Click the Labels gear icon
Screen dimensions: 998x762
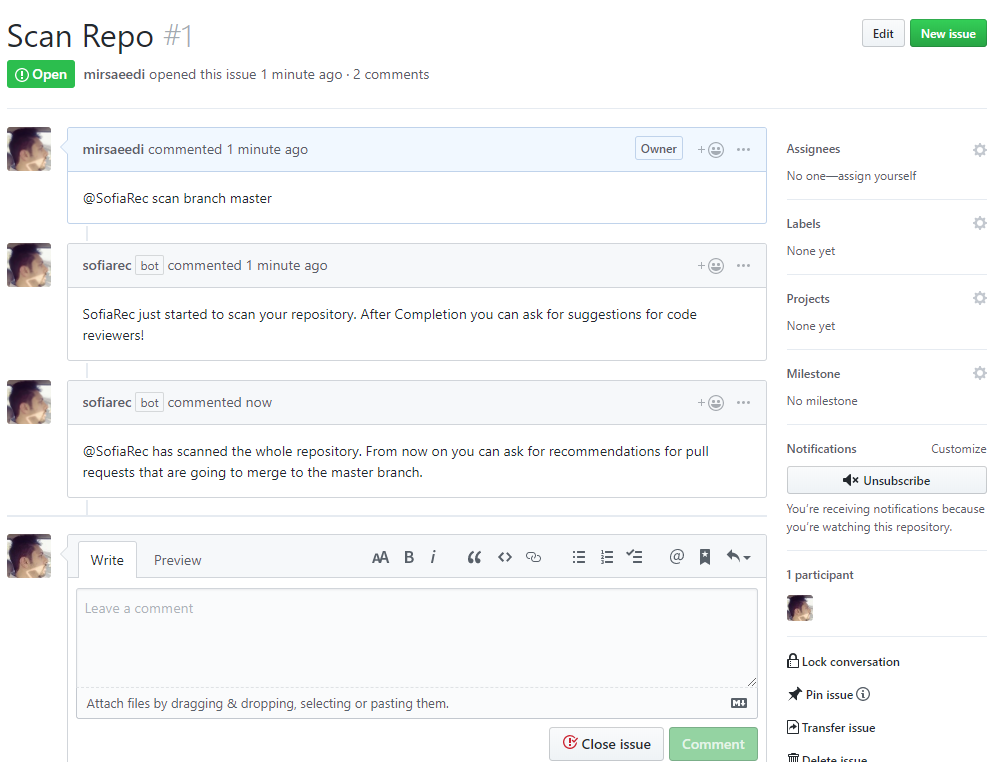tap(980, 223)
